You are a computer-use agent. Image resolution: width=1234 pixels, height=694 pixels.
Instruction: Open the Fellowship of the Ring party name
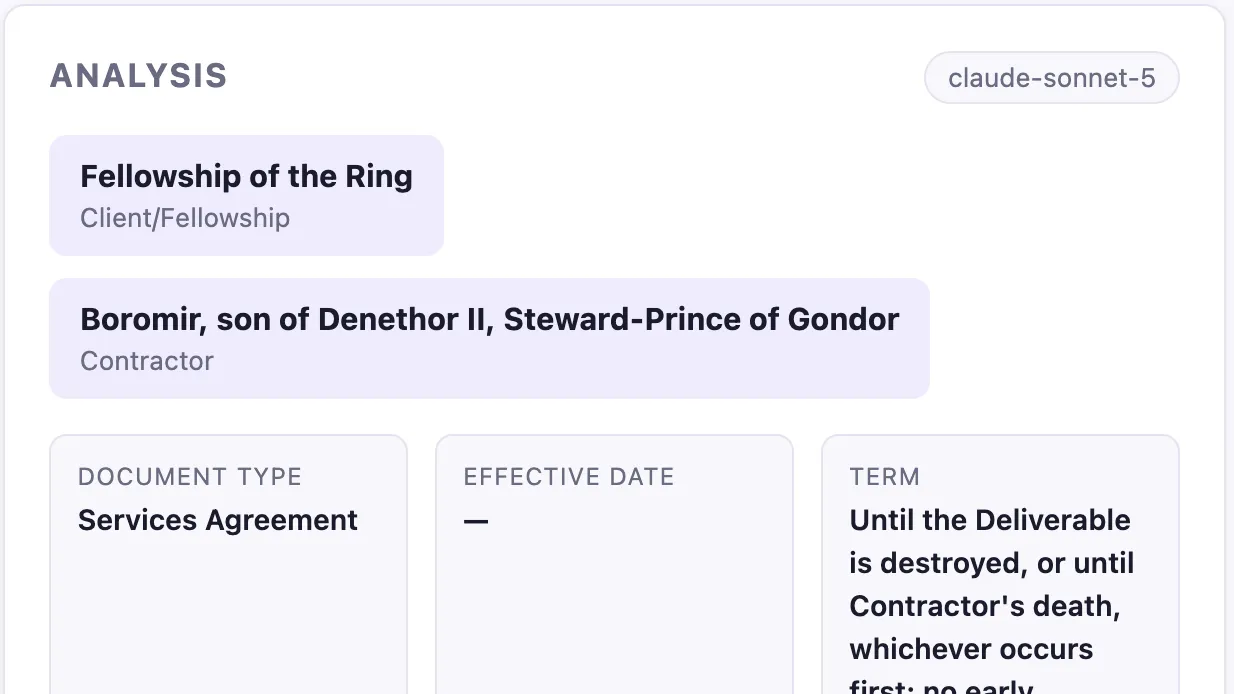(x=246, y=177)
